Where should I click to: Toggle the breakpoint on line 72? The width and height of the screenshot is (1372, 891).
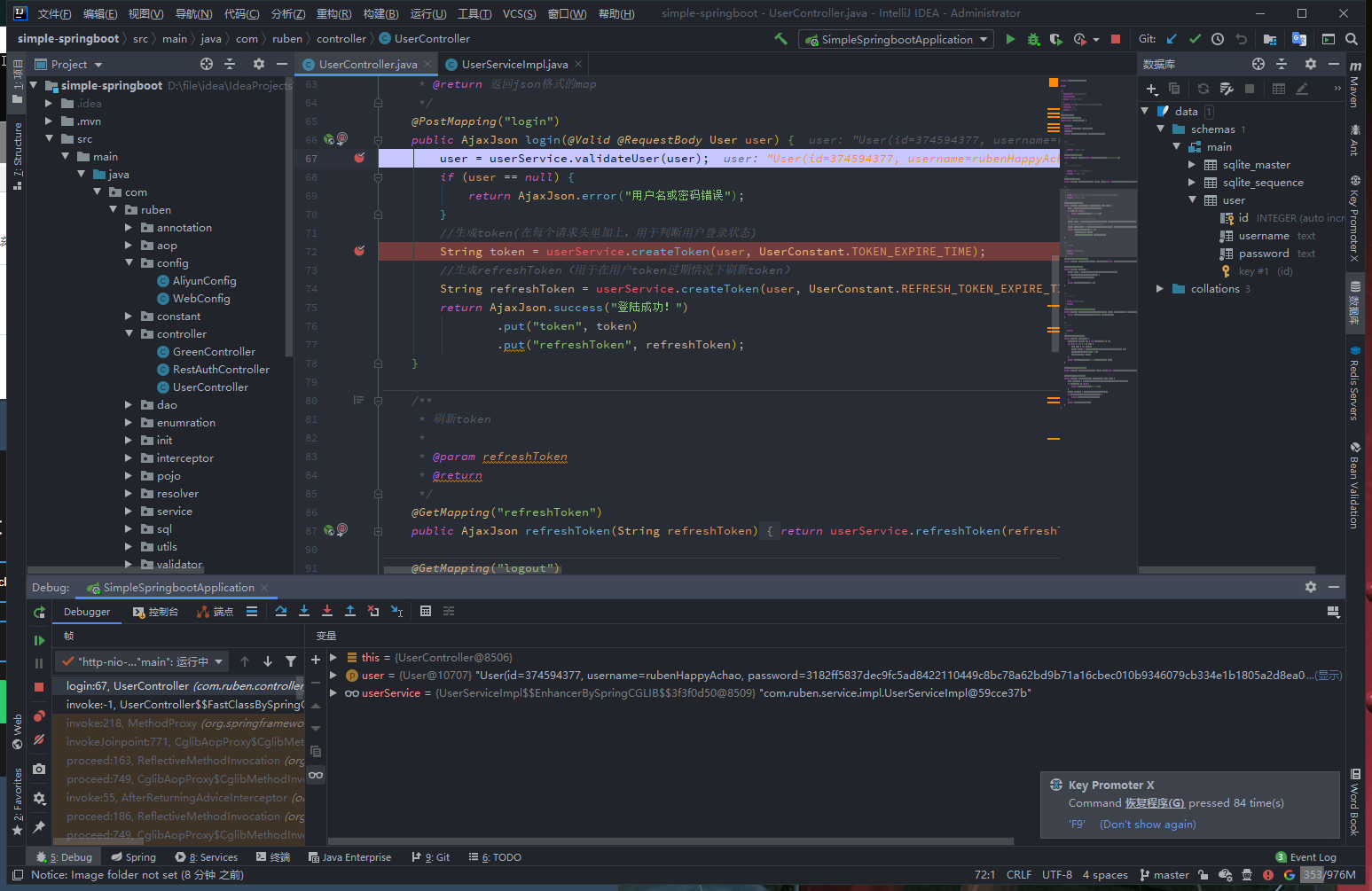[359, 252]
